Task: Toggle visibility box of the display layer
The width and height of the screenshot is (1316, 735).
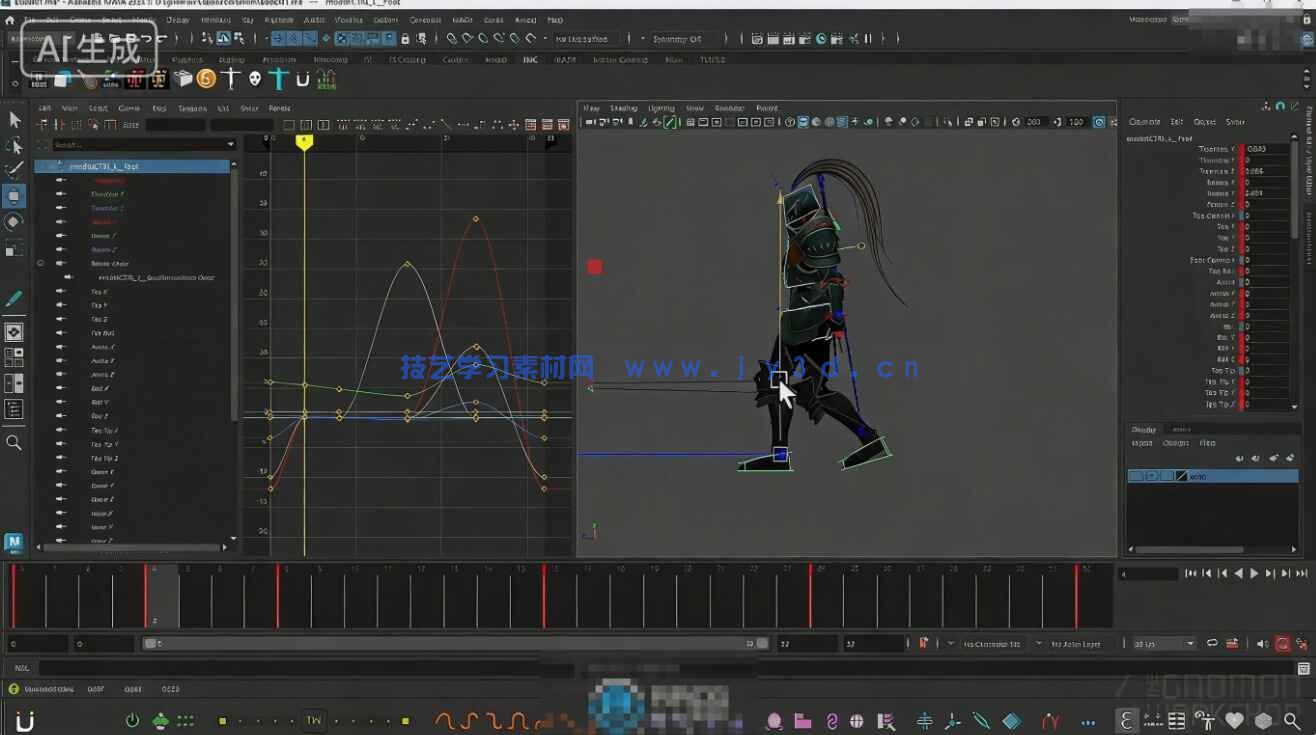Action: pos(1136,476)
